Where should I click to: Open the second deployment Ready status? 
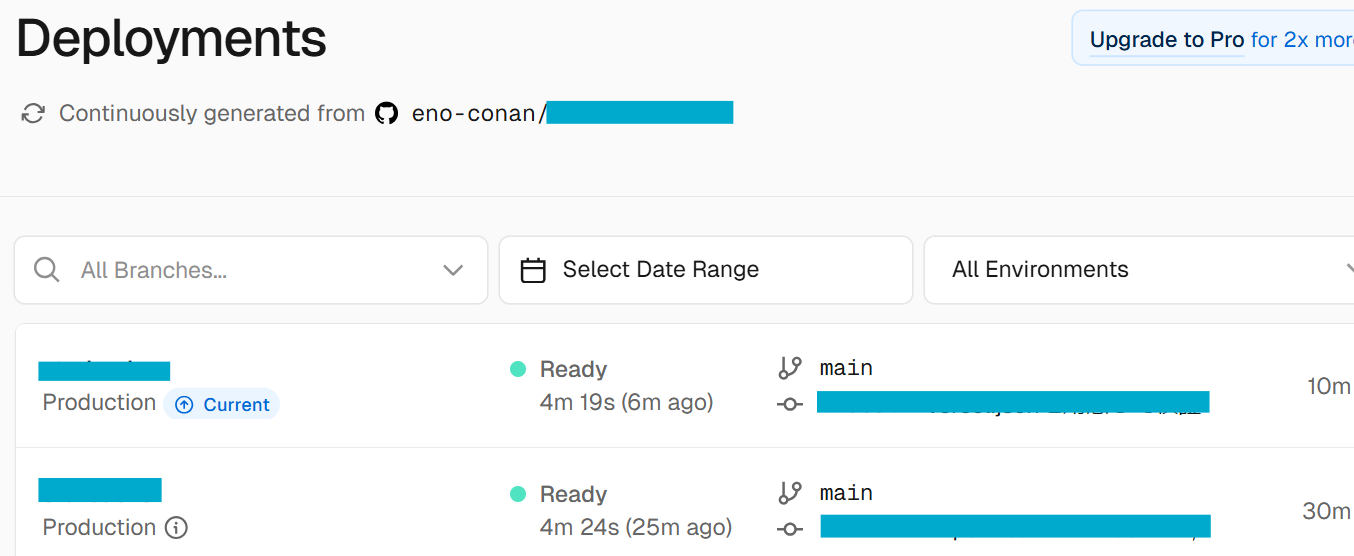(x=573, y=494)
